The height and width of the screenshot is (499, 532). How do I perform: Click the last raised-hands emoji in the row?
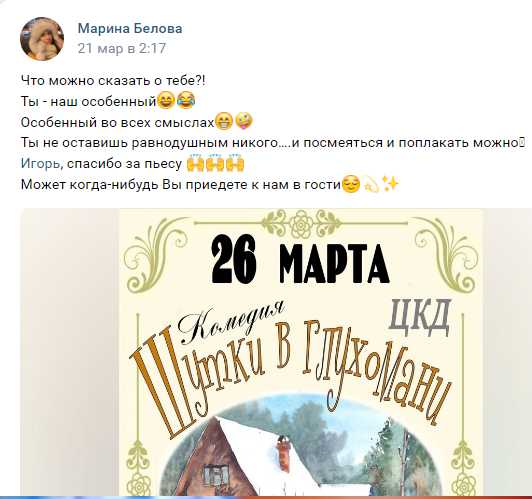pyautogui.click(x=235, y=163)
